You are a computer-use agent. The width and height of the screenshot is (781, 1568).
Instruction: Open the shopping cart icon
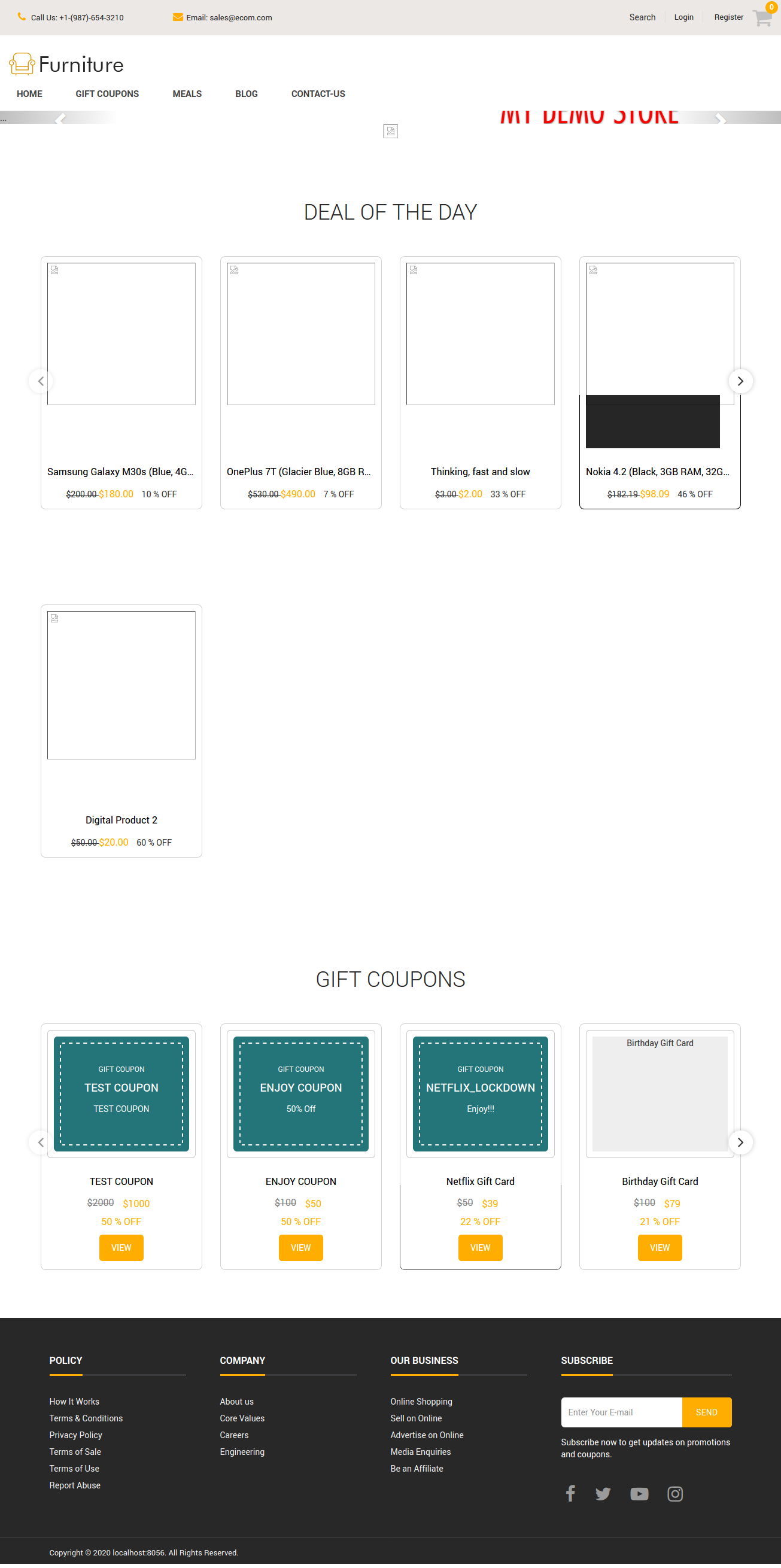(x=762, y=17)
